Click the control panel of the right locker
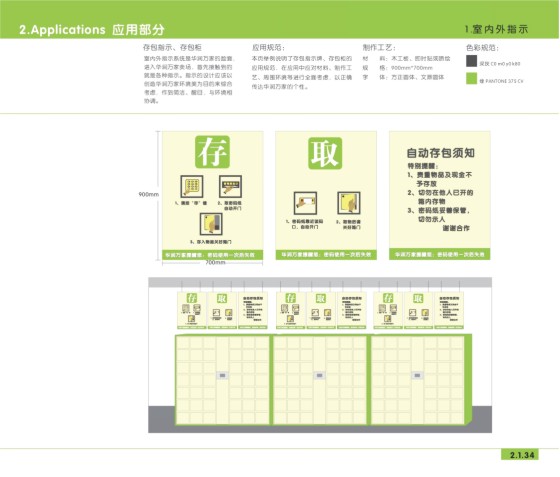Image resolution: width=560 pixels, height=477 pixels. point(417,375)
